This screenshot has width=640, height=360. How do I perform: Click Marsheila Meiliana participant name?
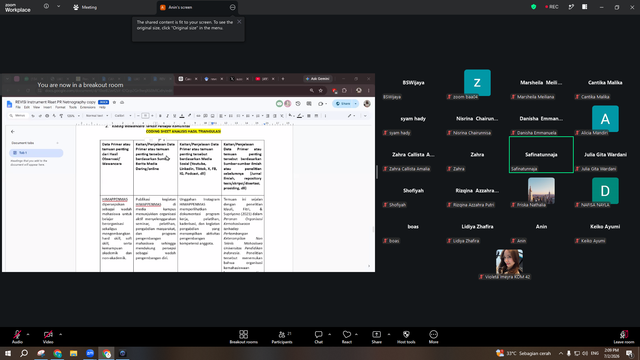click(541, 82)
